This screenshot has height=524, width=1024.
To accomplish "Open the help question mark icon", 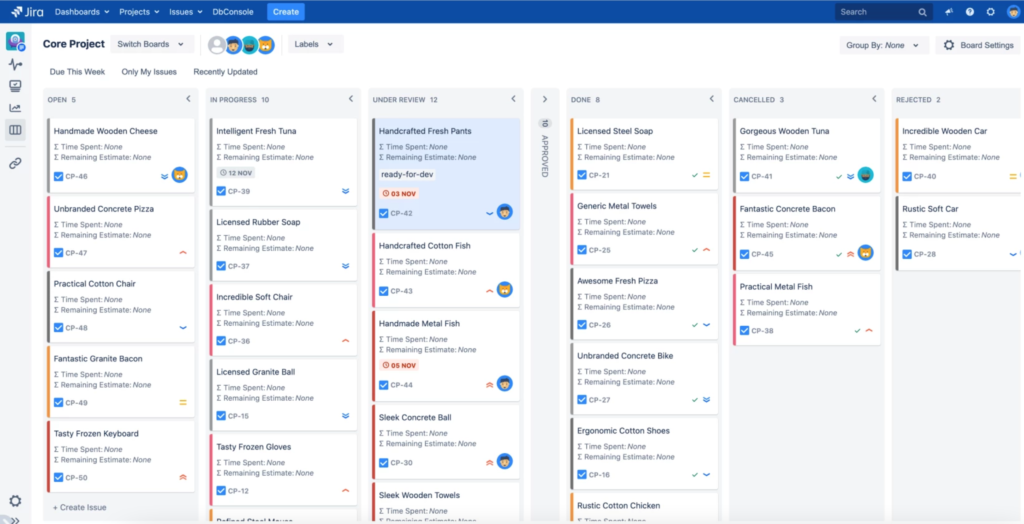I will click(x=970, y=12).
